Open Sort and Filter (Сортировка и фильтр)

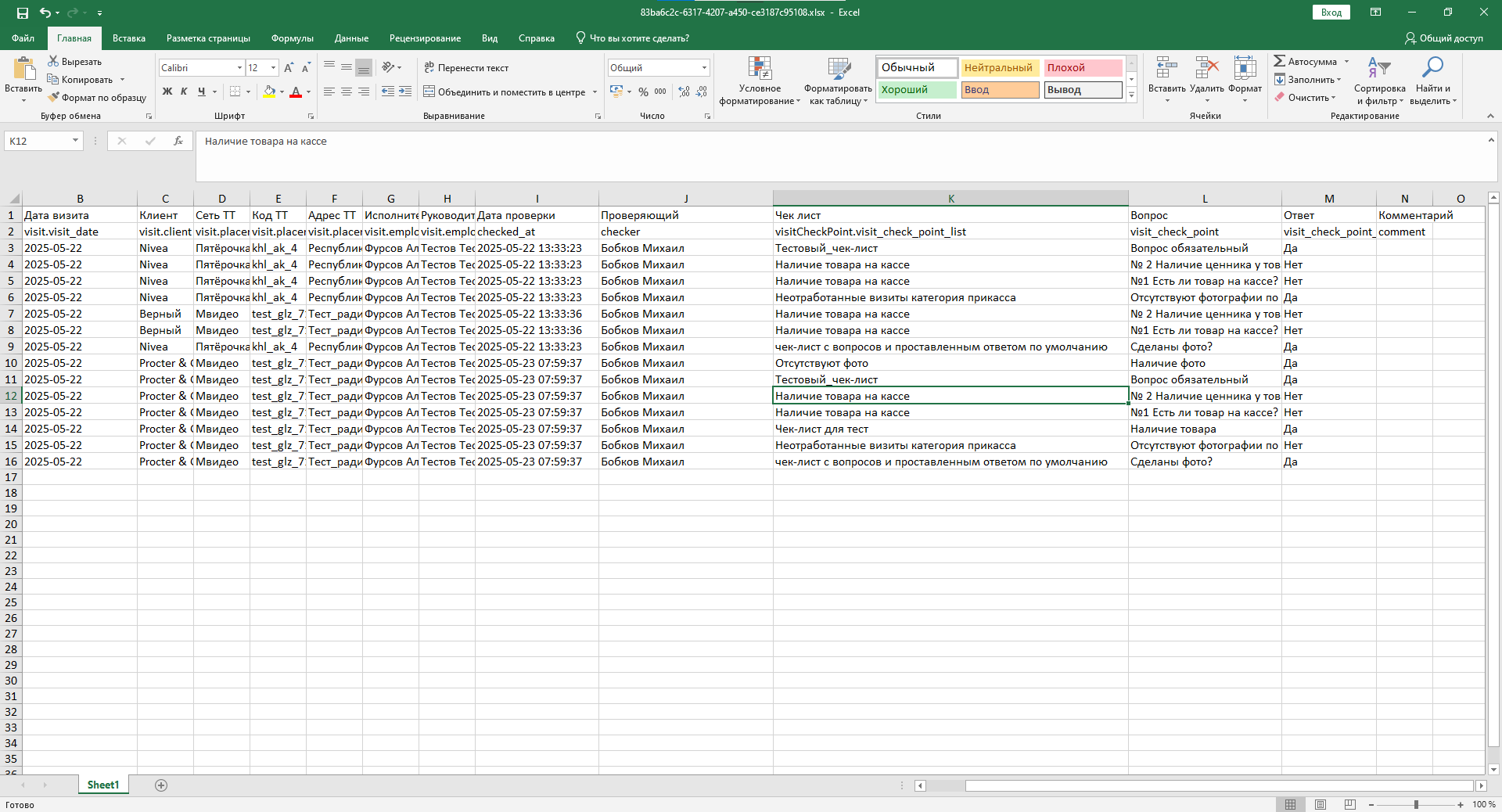click(x=1379, y=81)
